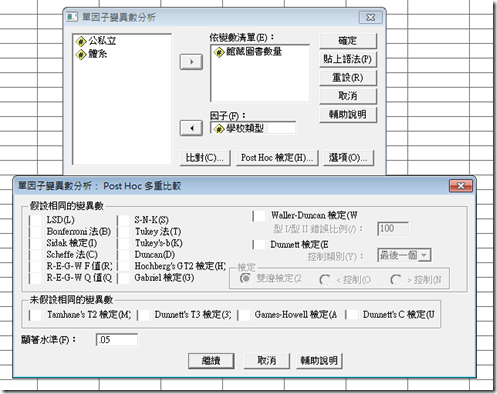Check Tamhane's T2 檢定(M) option
Screen dimensions: 497x394
[x=36, y=315]
